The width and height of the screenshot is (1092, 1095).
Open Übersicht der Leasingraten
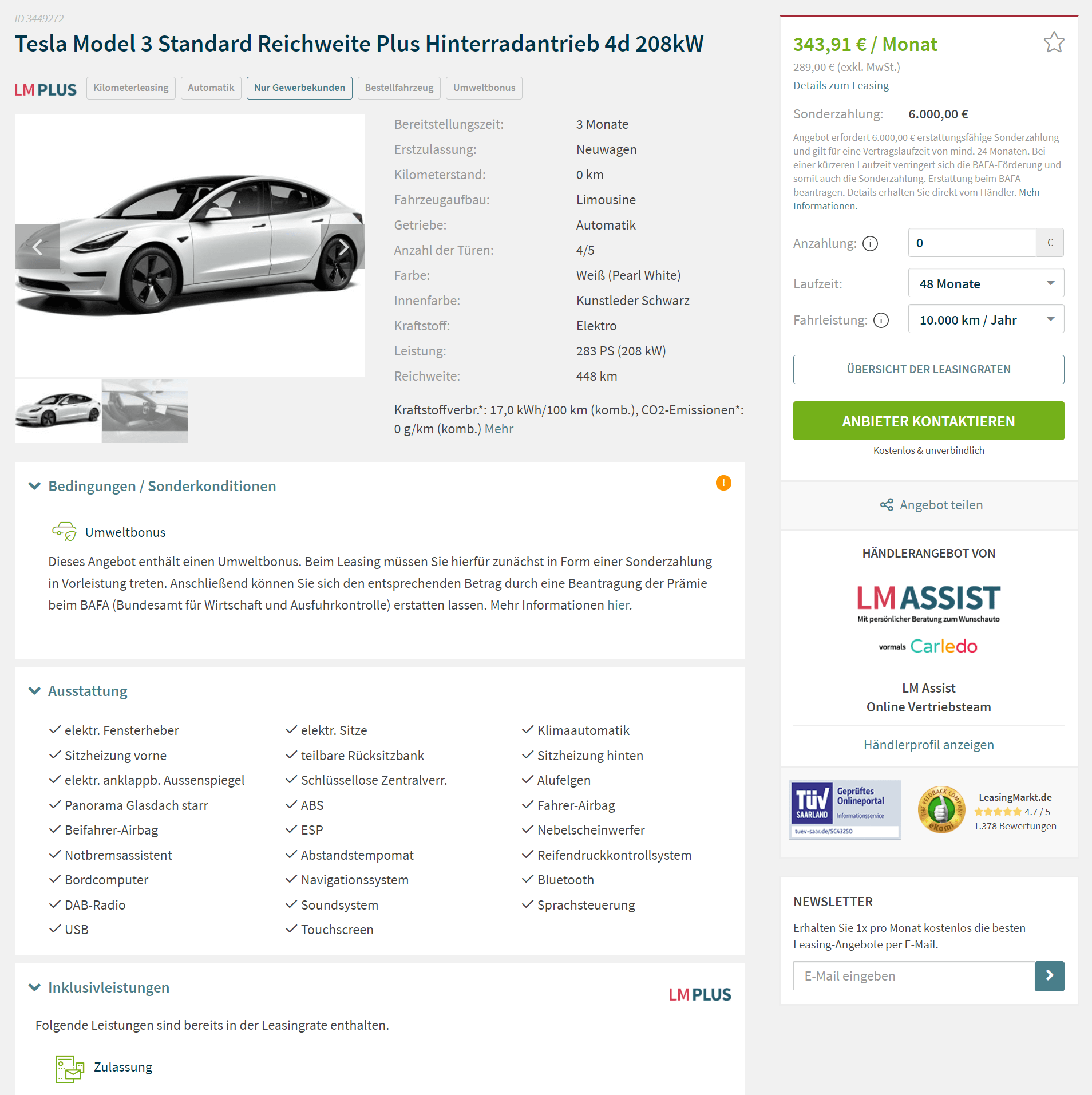point(928,370)
